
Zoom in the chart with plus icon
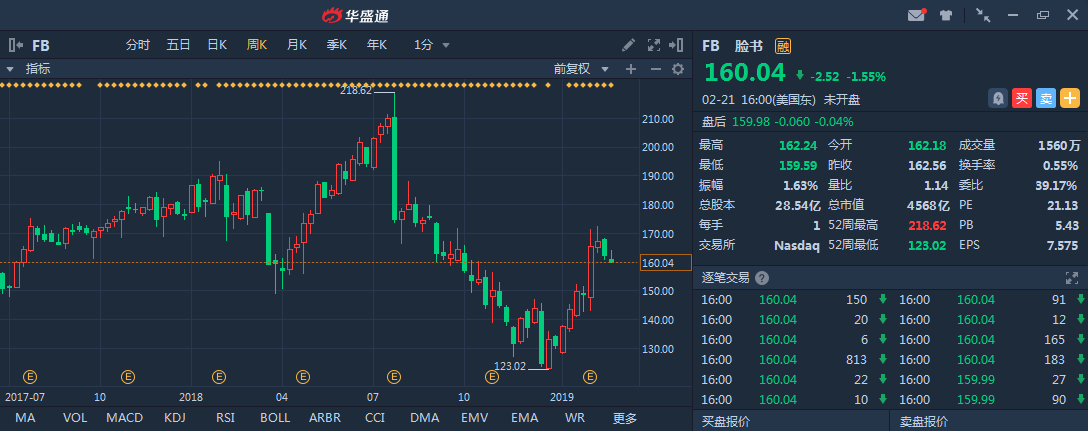click(x=630, y=69)
